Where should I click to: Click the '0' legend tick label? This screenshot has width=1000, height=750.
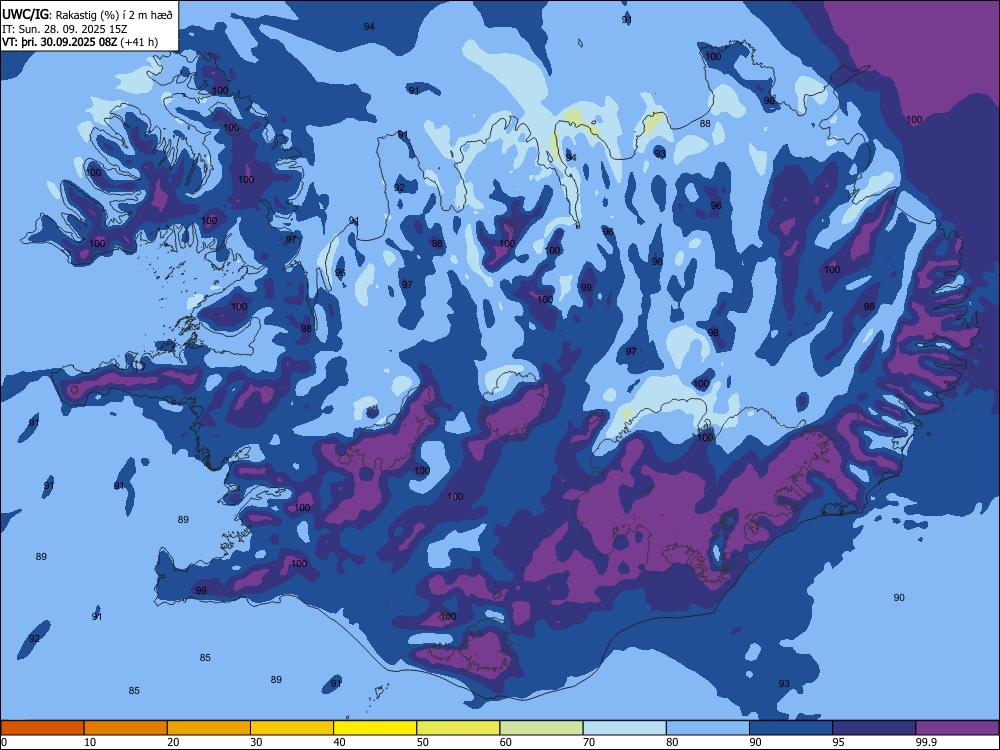coord(4,742)
